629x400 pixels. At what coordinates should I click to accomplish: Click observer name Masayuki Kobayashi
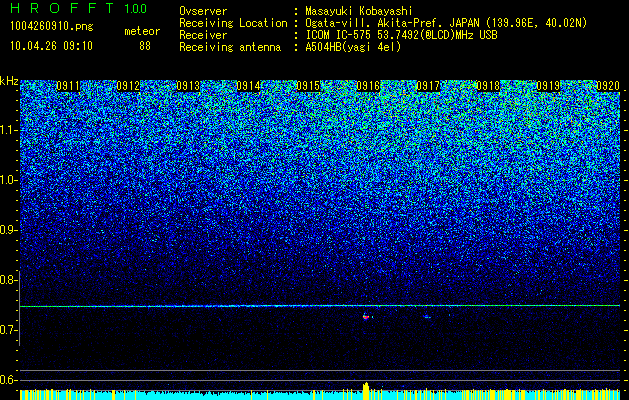359,12
